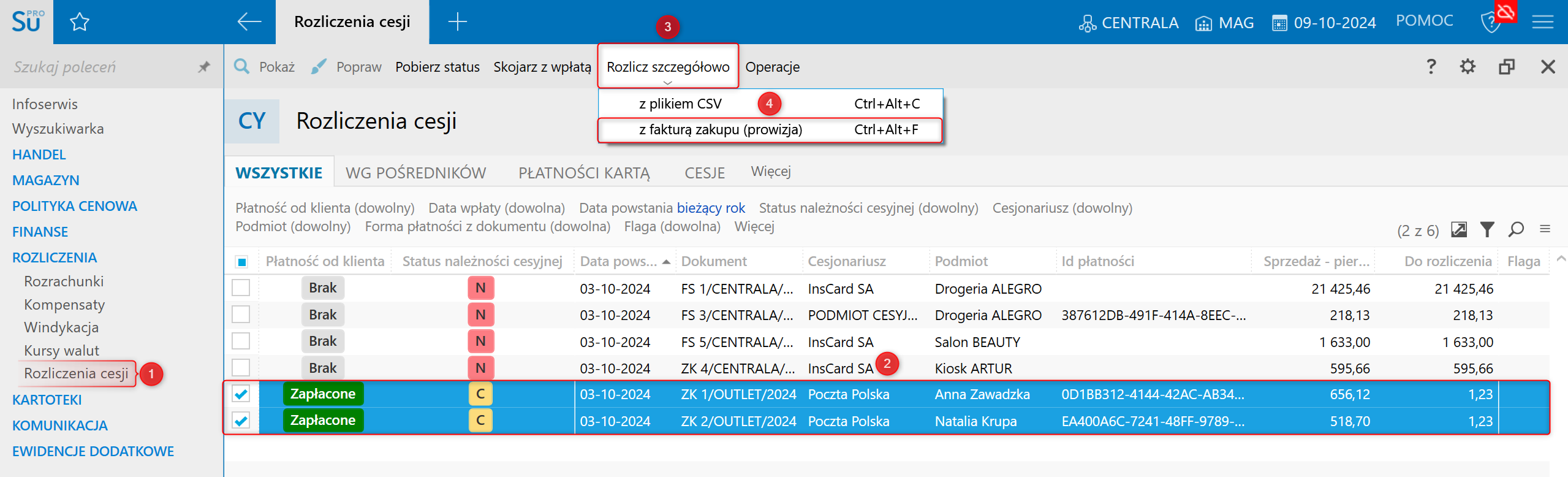Viewport: 1568px width, 477px height.
Task: Switch to WG POŚREDNIKÓW tab
Action: 415,173
